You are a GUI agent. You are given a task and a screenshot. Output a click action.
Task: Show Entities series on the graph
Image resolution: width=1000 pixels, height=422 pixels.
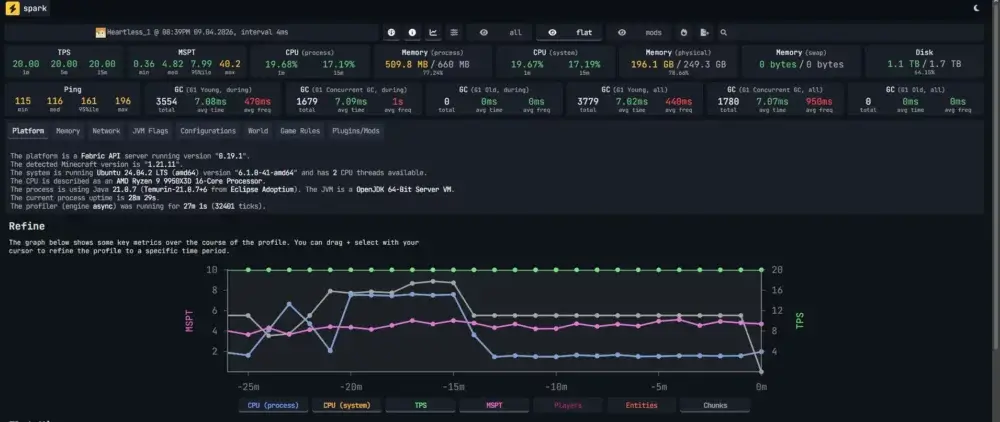(x=641, y=405)
